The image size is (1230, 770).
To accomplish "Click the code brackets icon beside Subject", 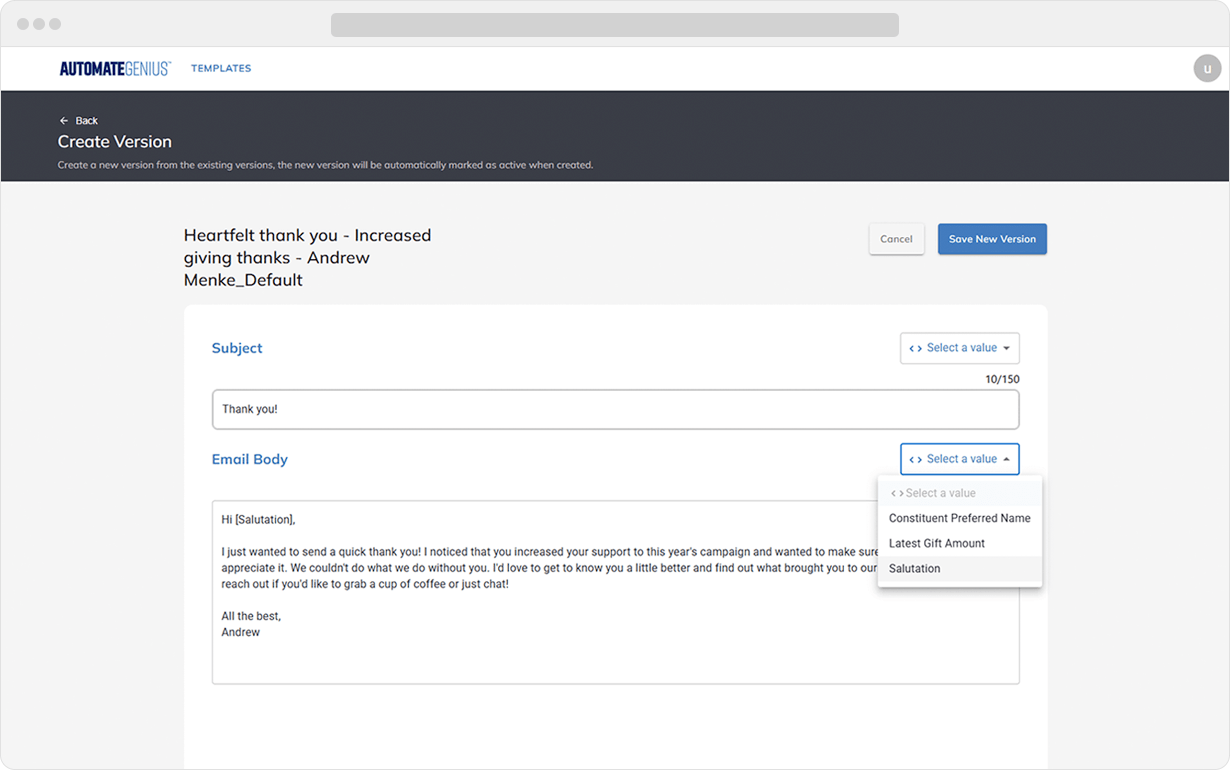I will point(915,348).
